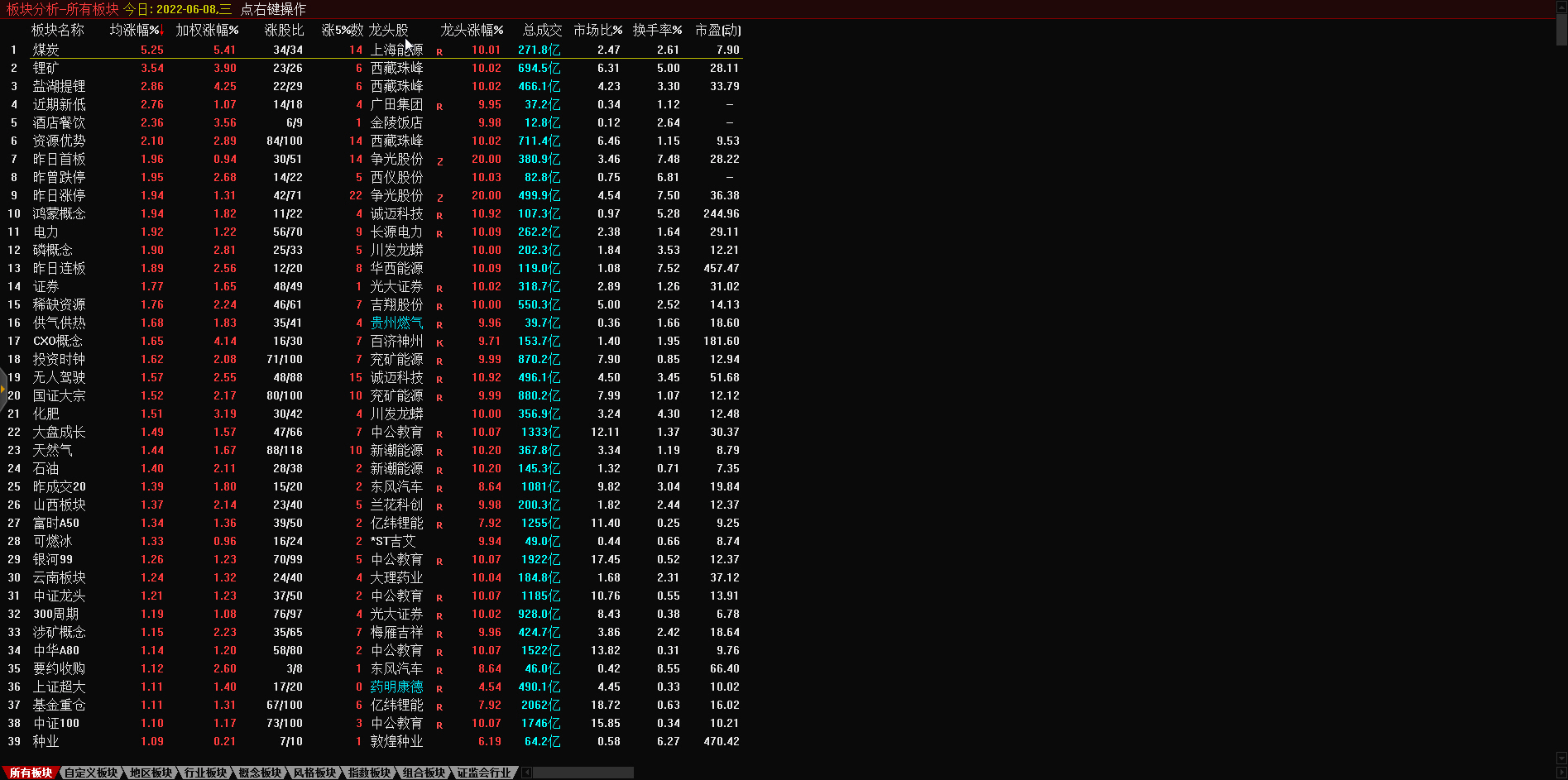Sort by 均涨幅% column header
The height and width of the screenshot is (780, 1568).
tap(135, 30)
